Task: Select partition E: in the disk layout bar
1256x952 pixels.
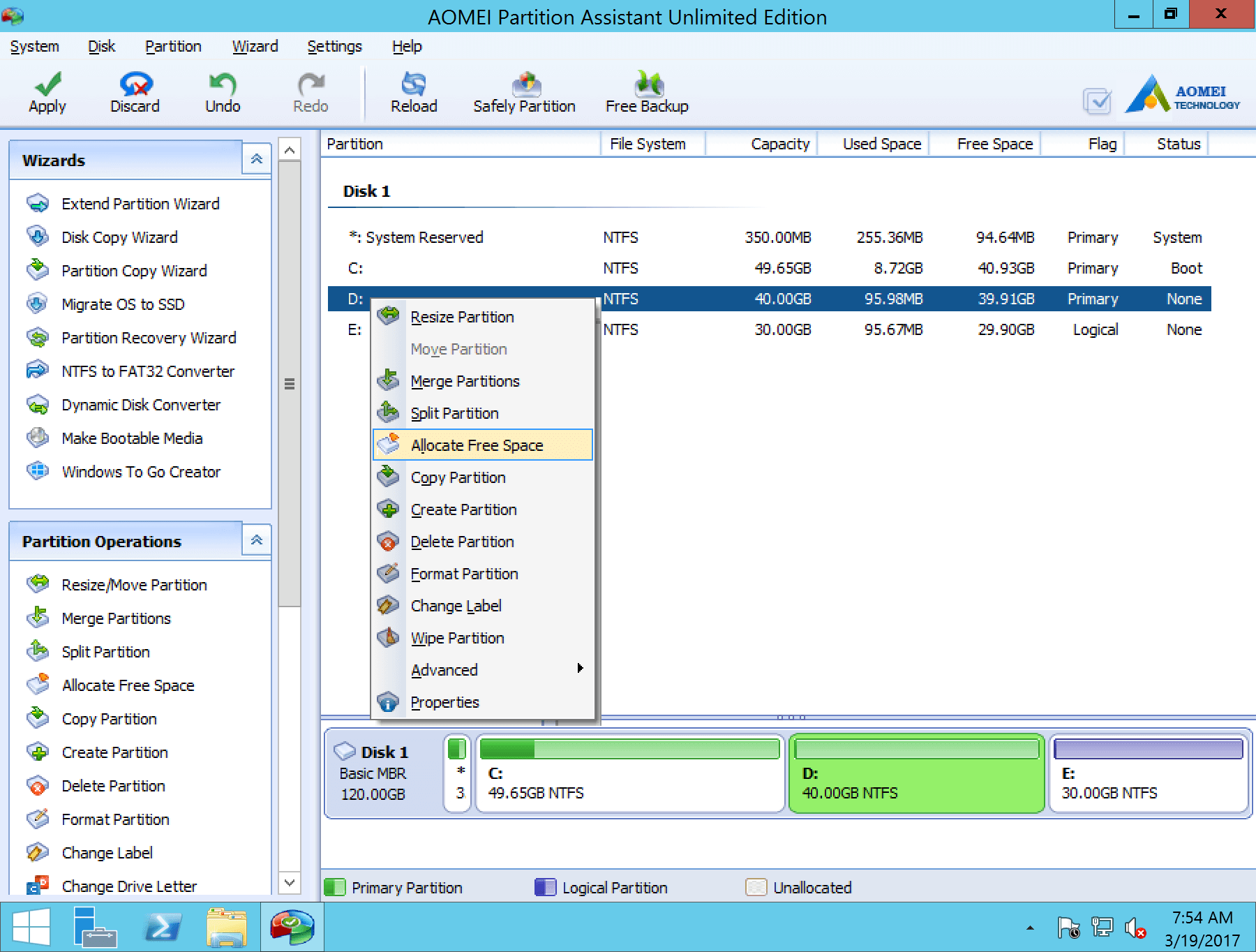Action: tap(1148, 775)
